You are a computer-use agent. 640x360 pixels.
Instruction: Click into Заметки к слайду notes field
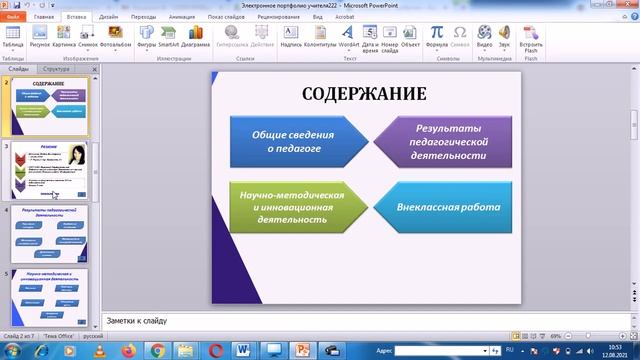point(365,321)
